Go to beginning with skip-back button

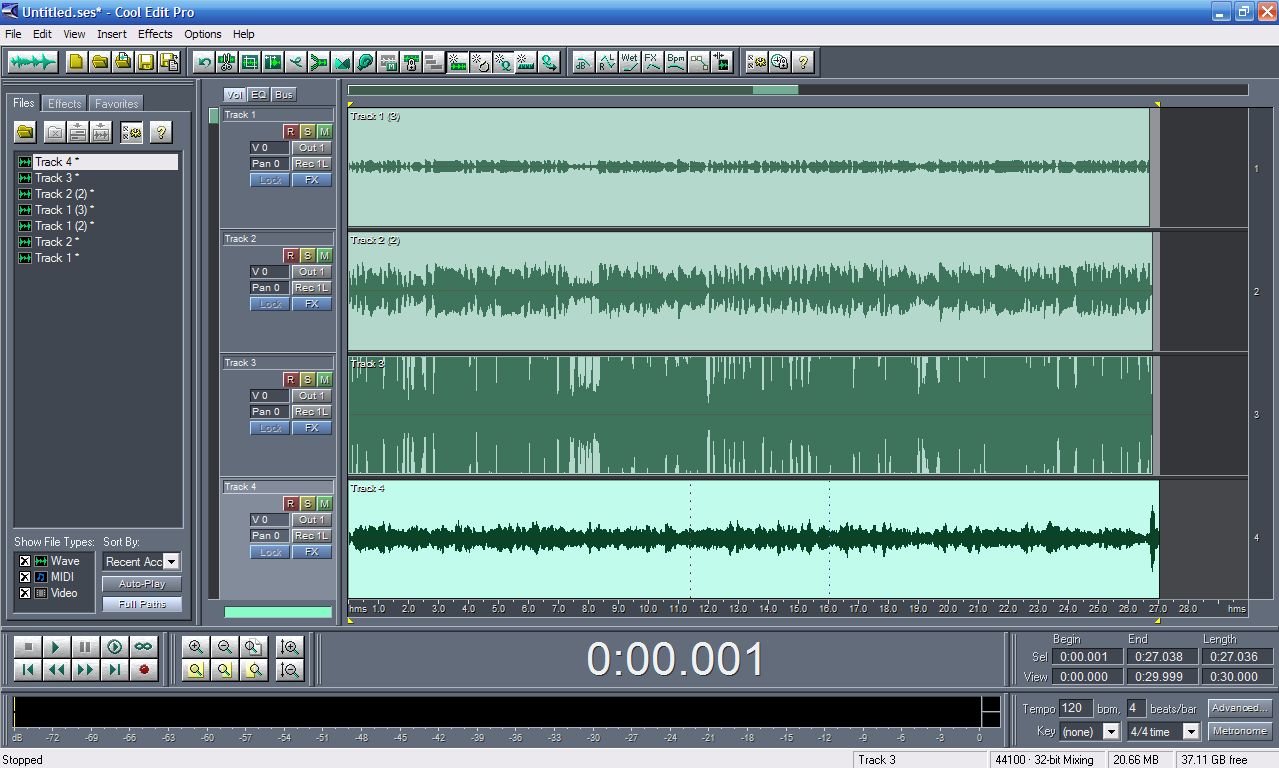point(28,670)
